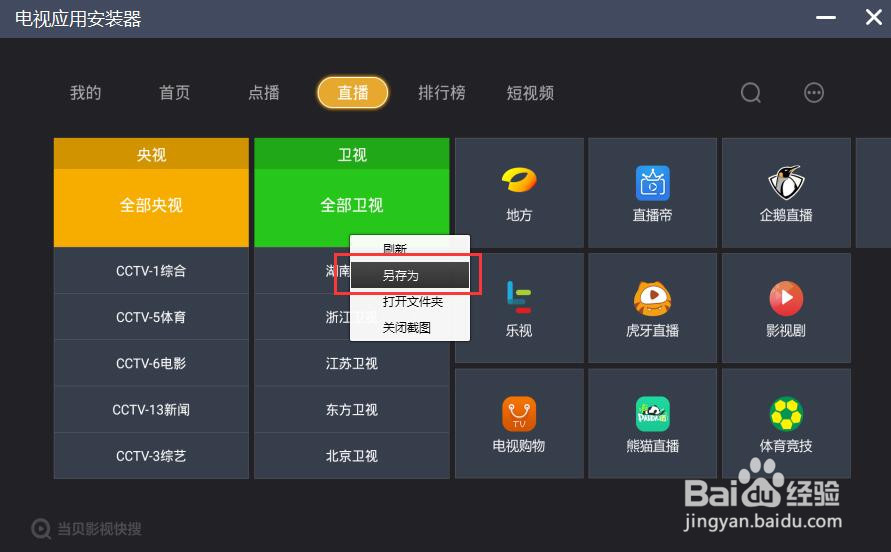The width and height of the screenshot is (891, 552).
Task: Switch to the 排行榜 tab
Action: (x=442, y=93)
